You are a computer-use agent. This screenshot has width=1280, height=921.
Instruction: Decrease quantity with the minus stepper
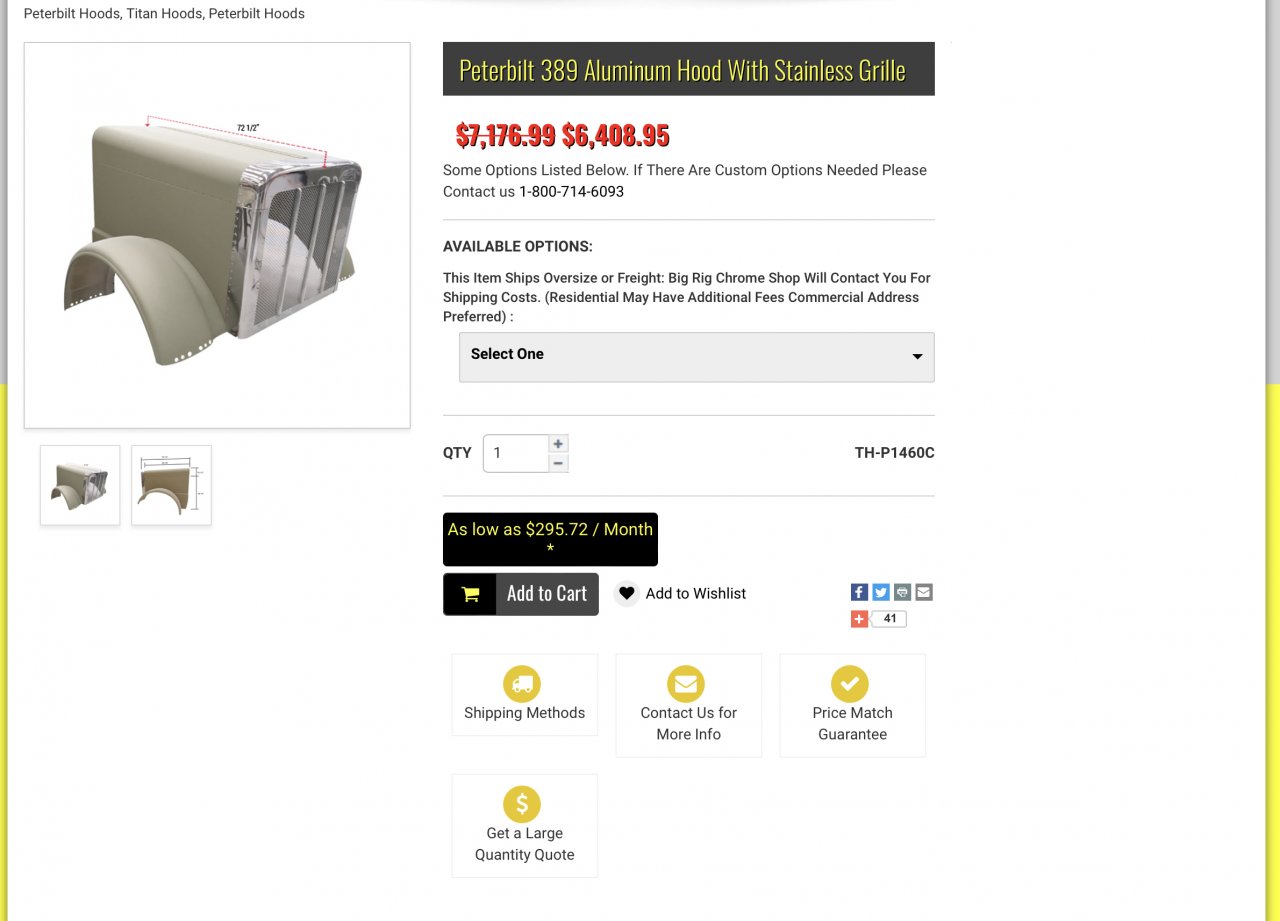[x=558, y=463]
